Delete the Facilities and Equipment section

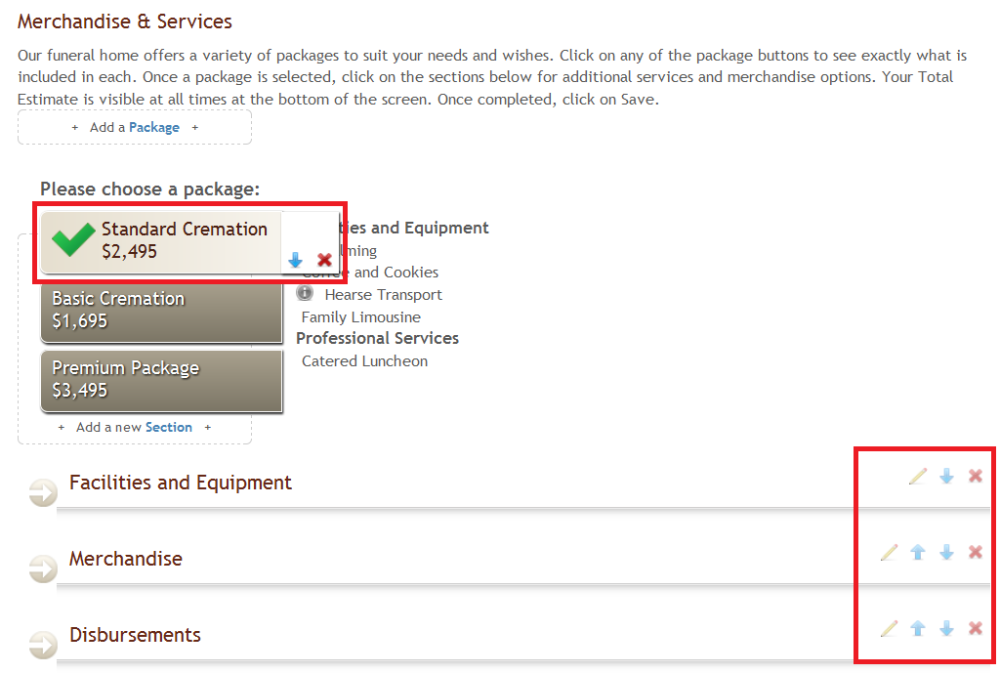(x=975, y=476)
